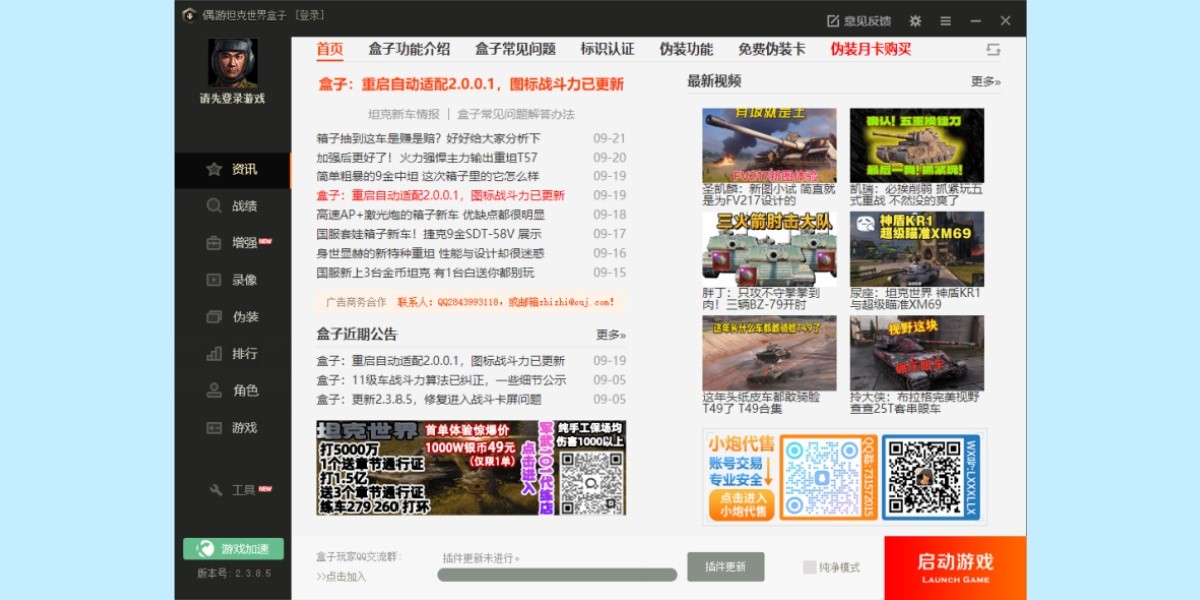Switch to the 盒子常见问题 tab
This screenshot has height=600, width=1200.
(515, 49)
